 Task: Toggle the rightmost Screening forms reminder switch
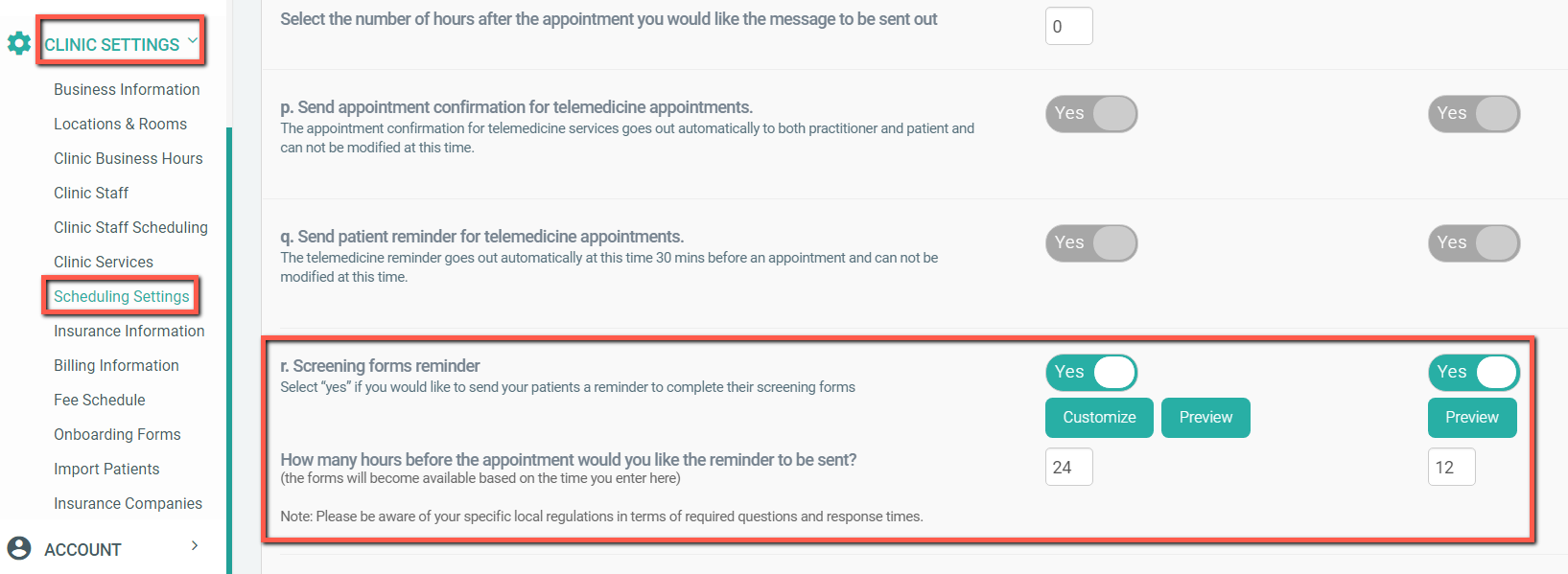[x=1473, y=373]
